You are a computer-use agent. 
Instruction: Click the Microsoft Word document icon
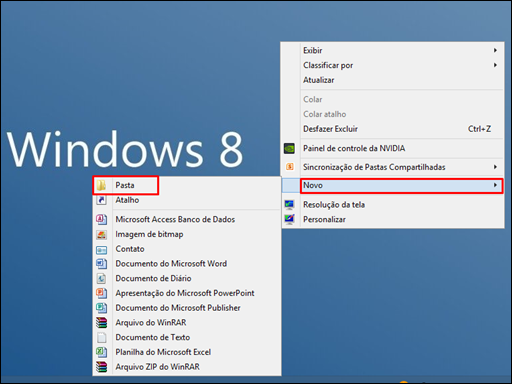101,264
